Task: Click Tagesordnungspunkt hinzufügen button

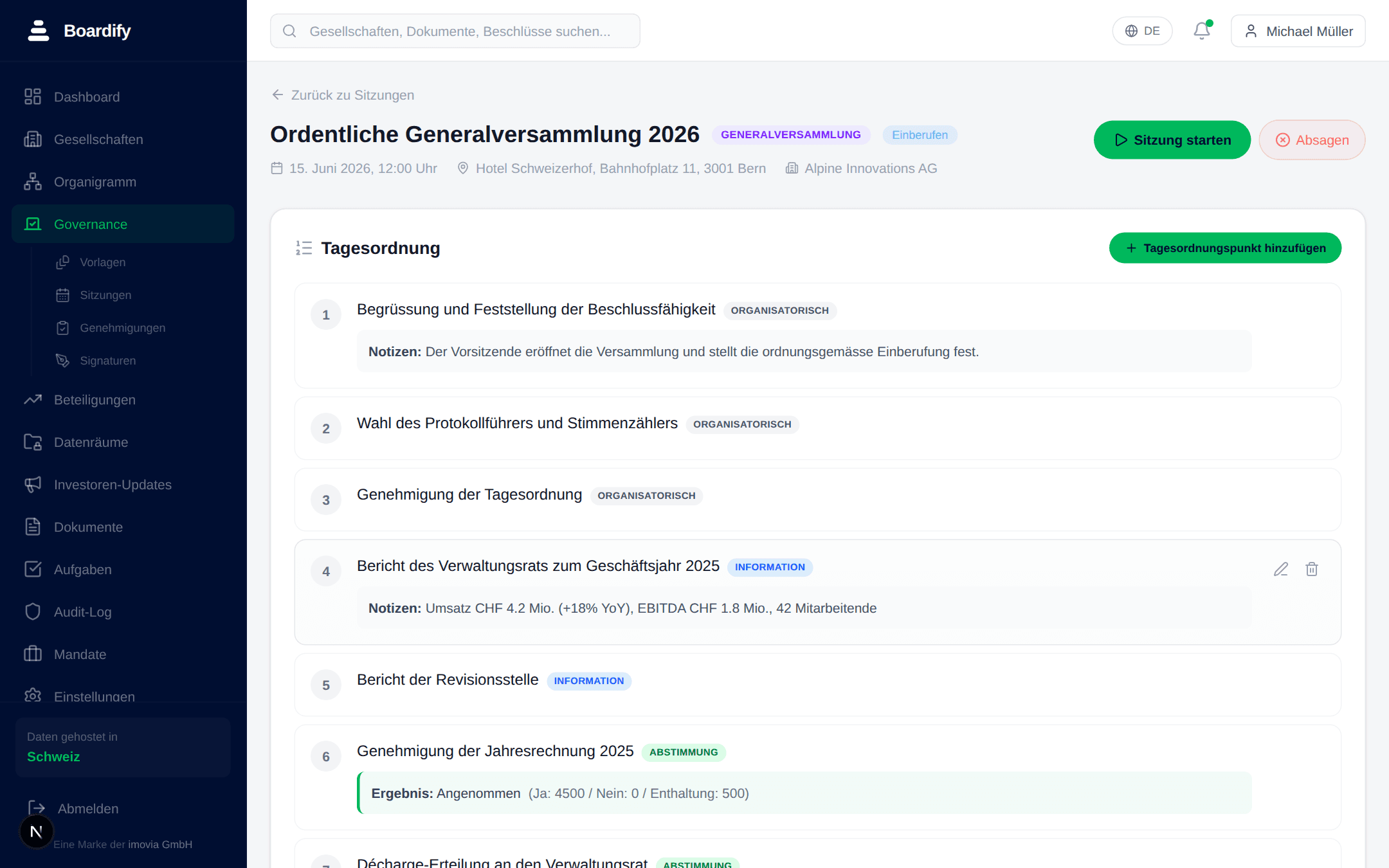Action: pyautogui.click(x=1225, y=248)
